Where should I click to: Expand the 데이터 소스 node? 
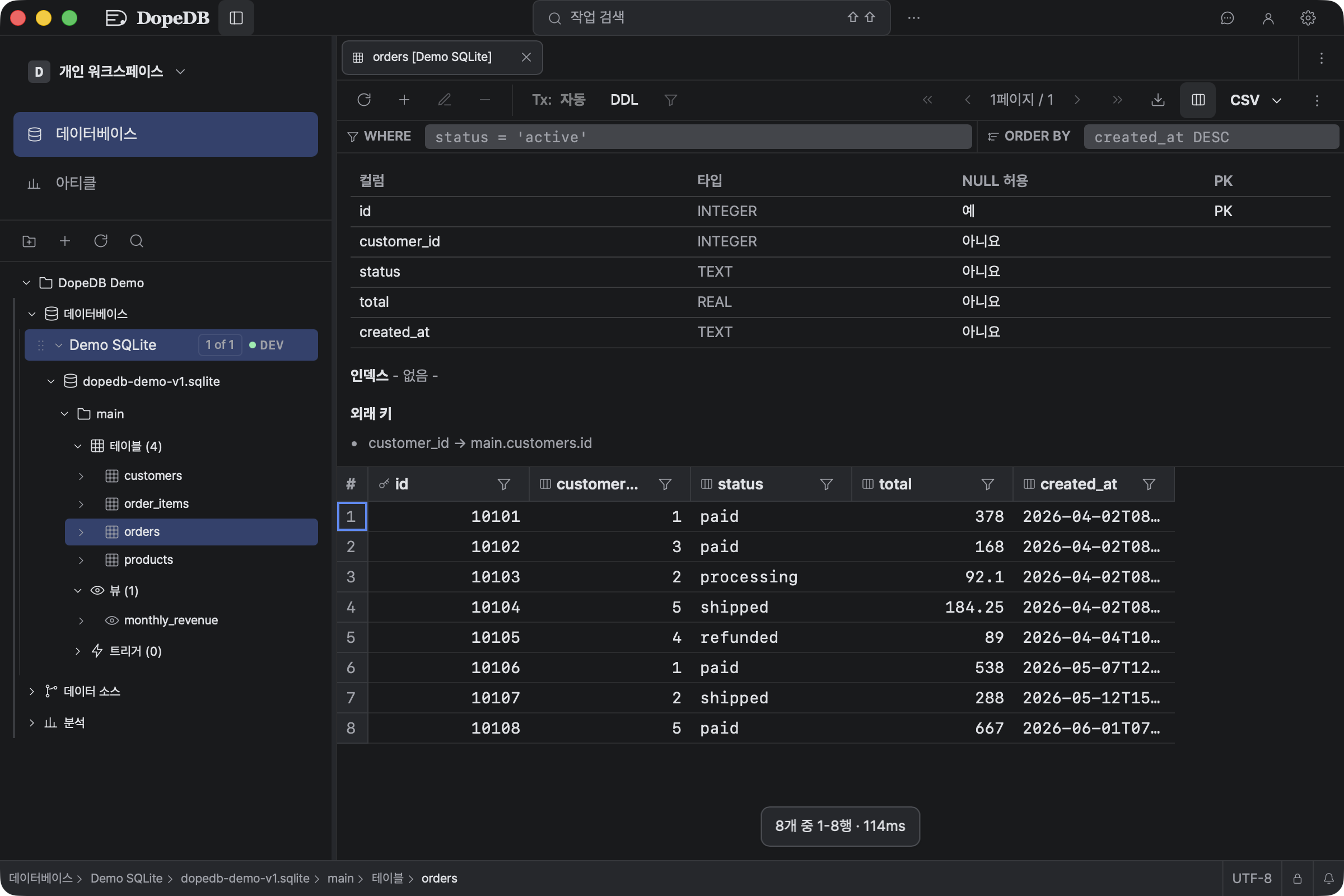32,692
